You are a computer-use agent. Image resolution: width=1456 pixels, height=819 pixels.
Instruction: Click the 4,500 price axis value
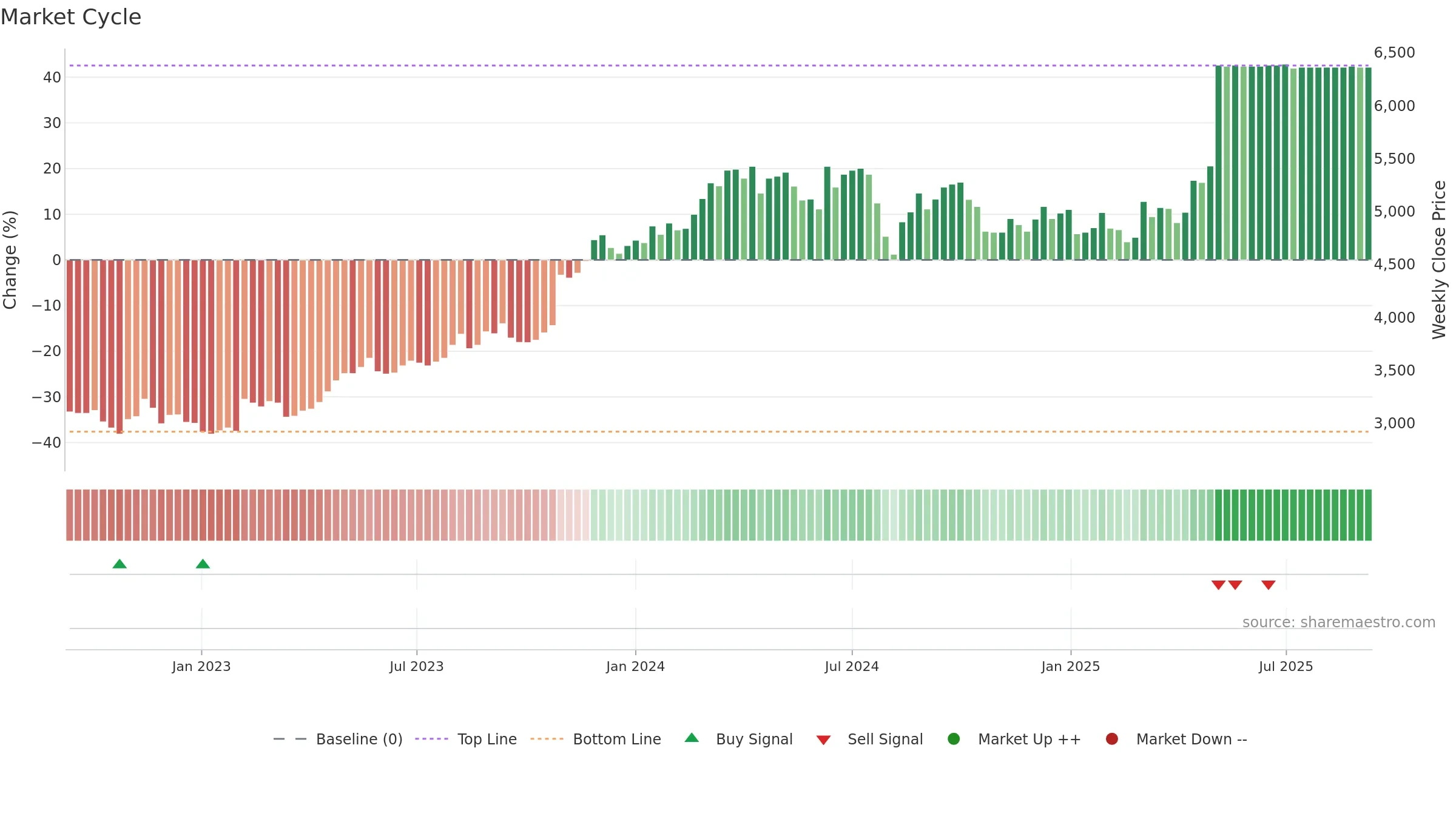(x=1395, y=264)
